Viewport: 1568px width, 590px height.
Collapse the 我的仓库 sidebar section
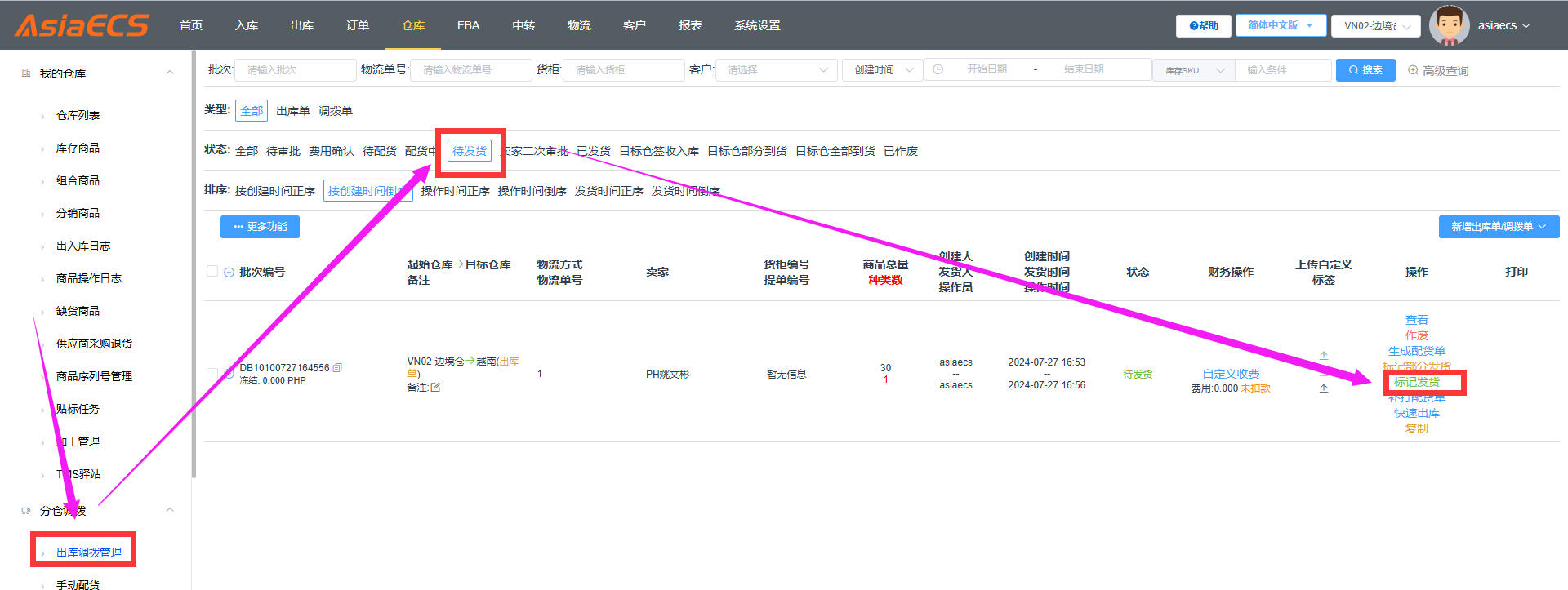(x=170, y=73)
